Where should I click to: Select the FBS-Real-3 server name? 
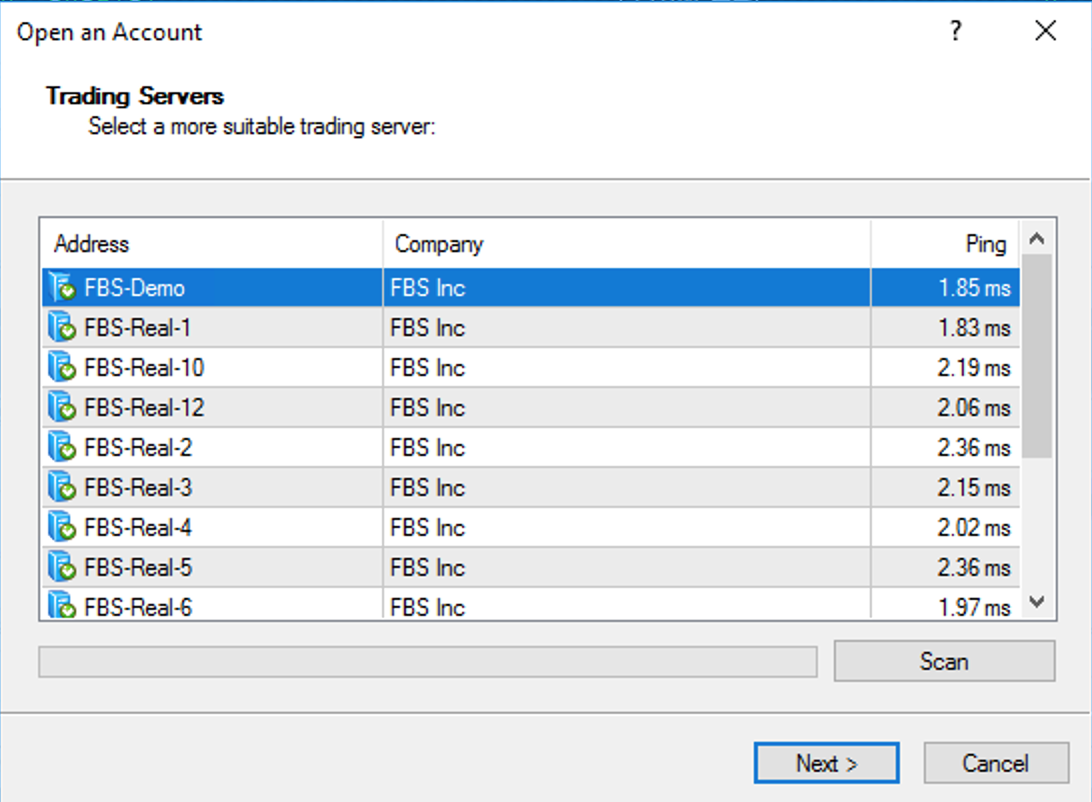click(x=138, y=487)
